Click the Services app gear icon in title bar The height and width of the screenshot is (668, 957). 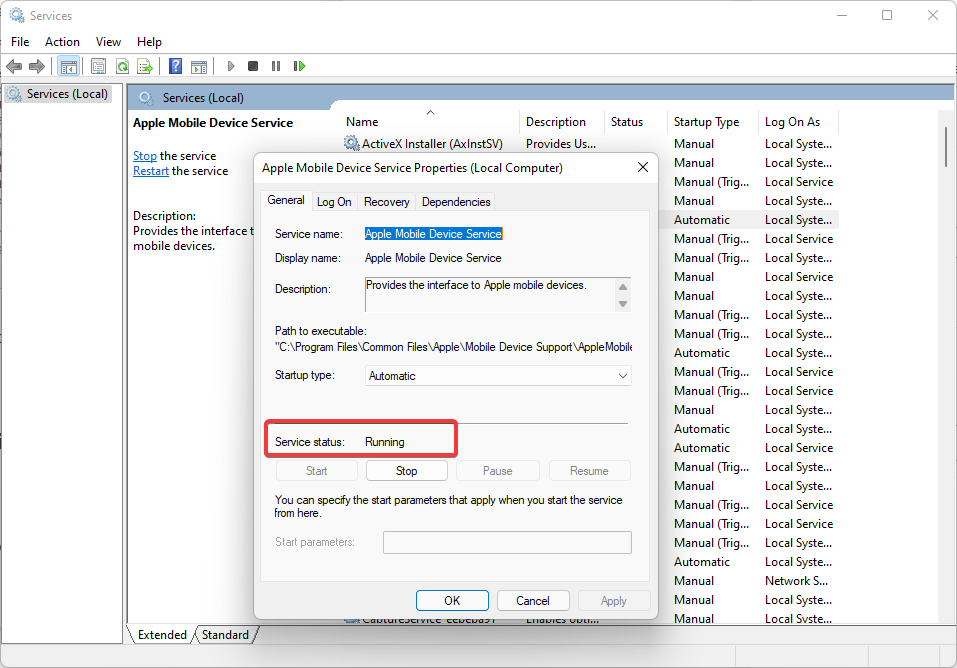point(16,15)
